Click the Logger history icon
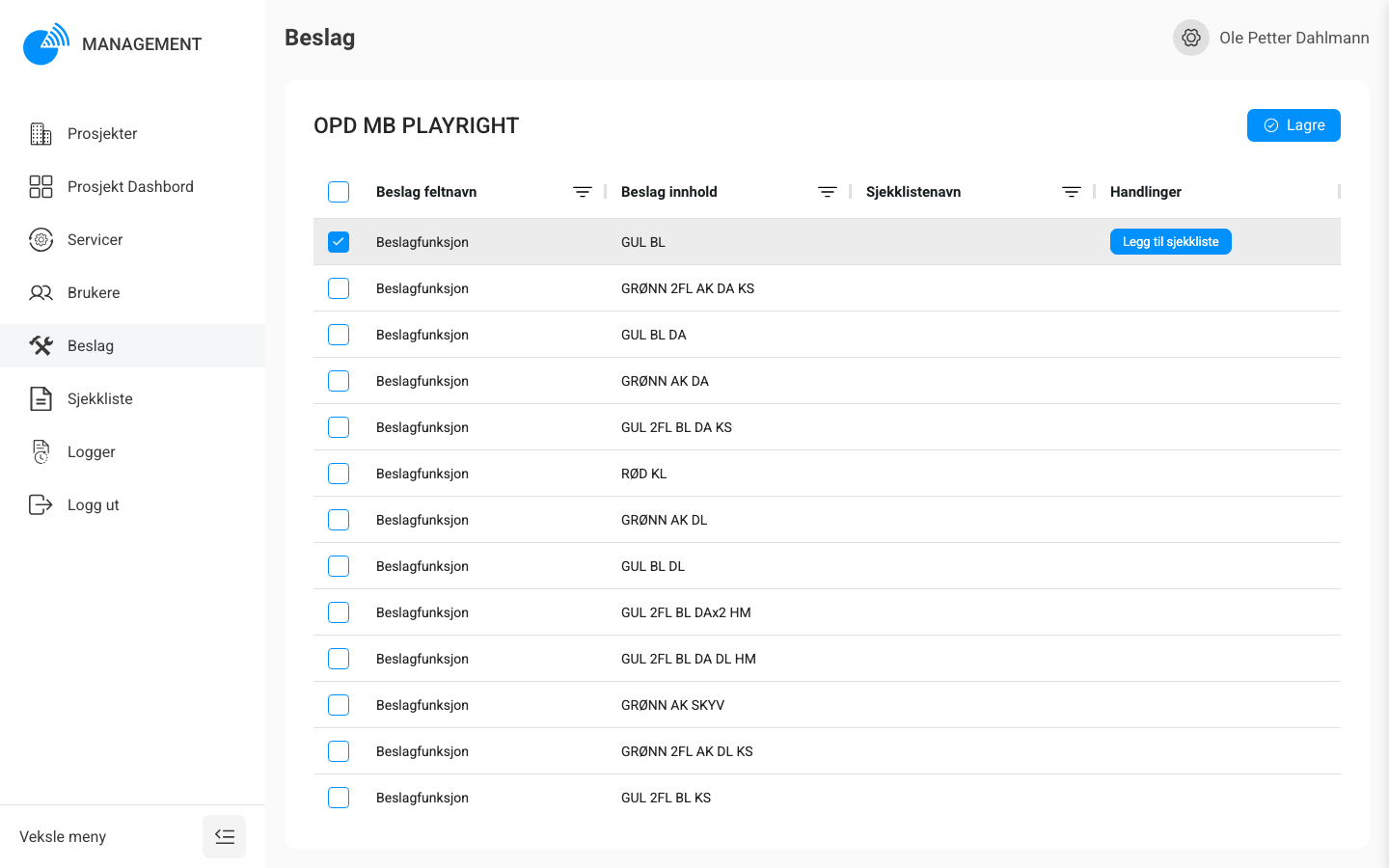This screenshot has height=868, width=1389. coord(41,452)
